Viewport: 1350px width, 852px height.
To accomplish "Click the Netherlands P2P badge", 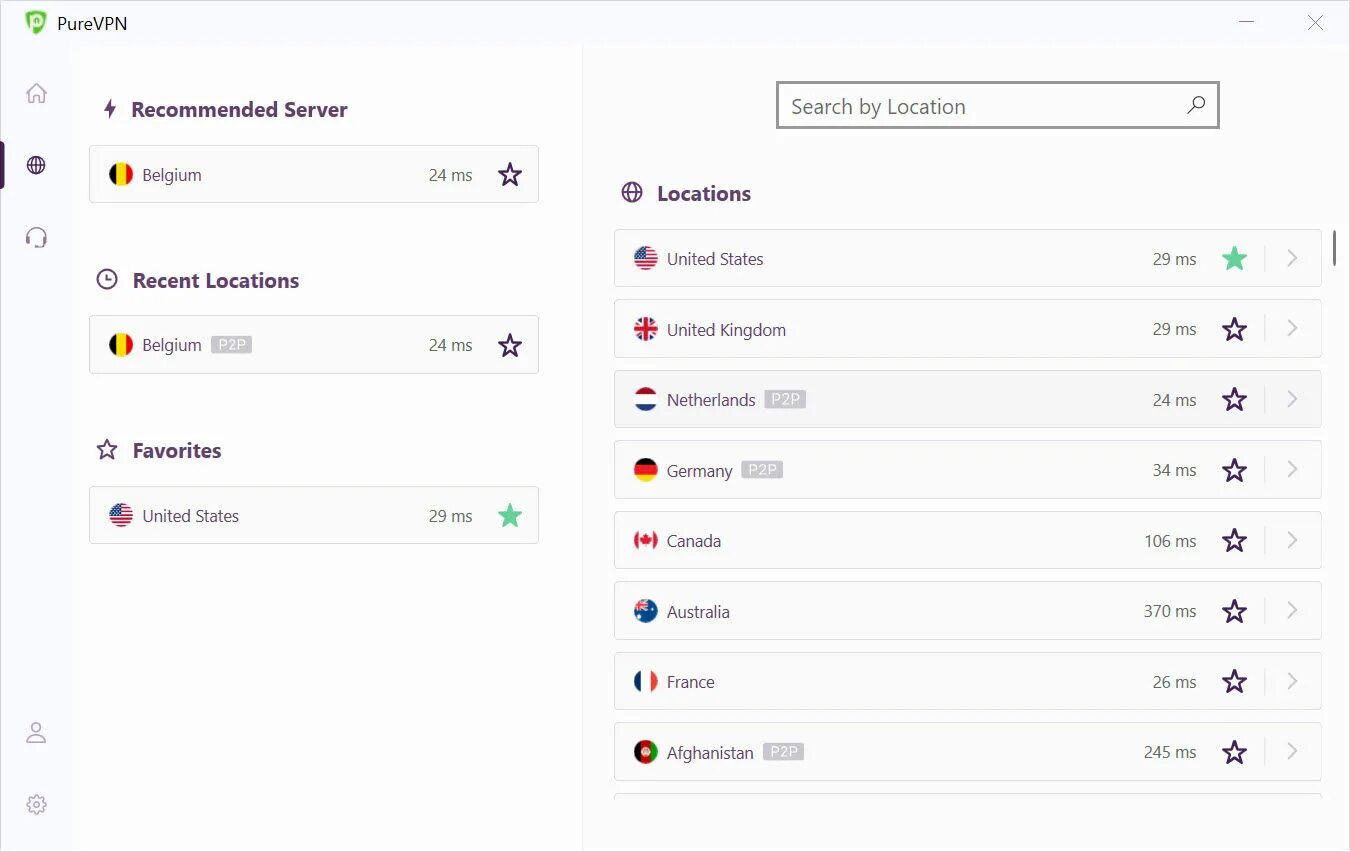I will (785, 399).
